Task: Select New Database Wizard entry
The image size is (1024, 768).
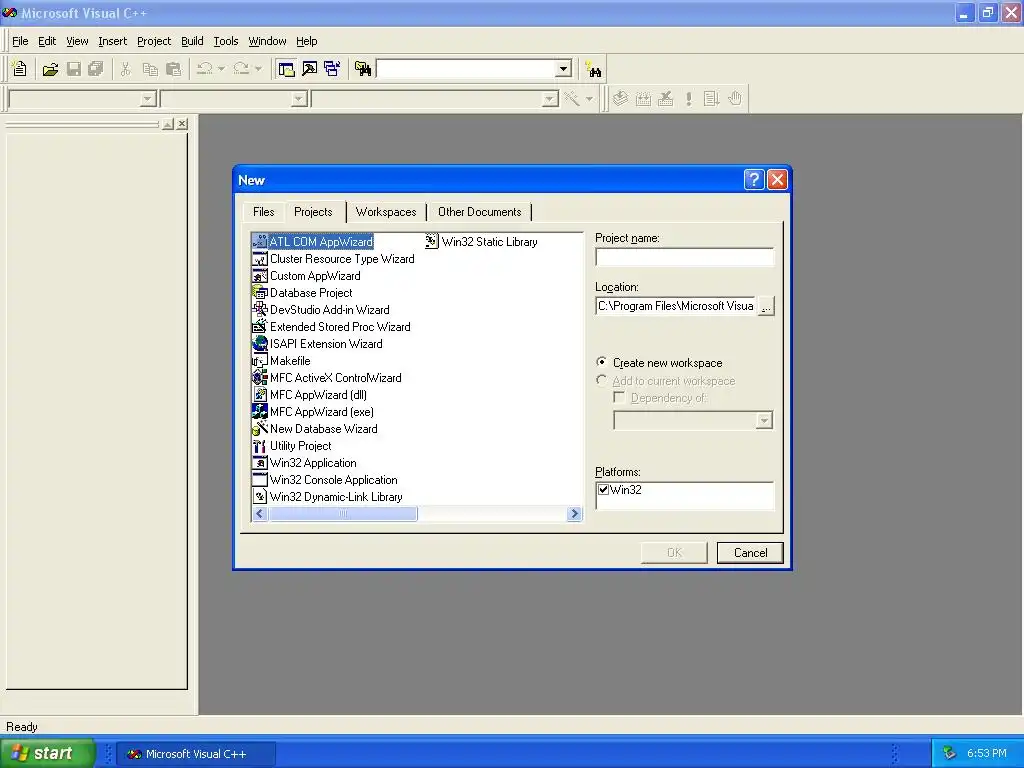Action: 315,428
